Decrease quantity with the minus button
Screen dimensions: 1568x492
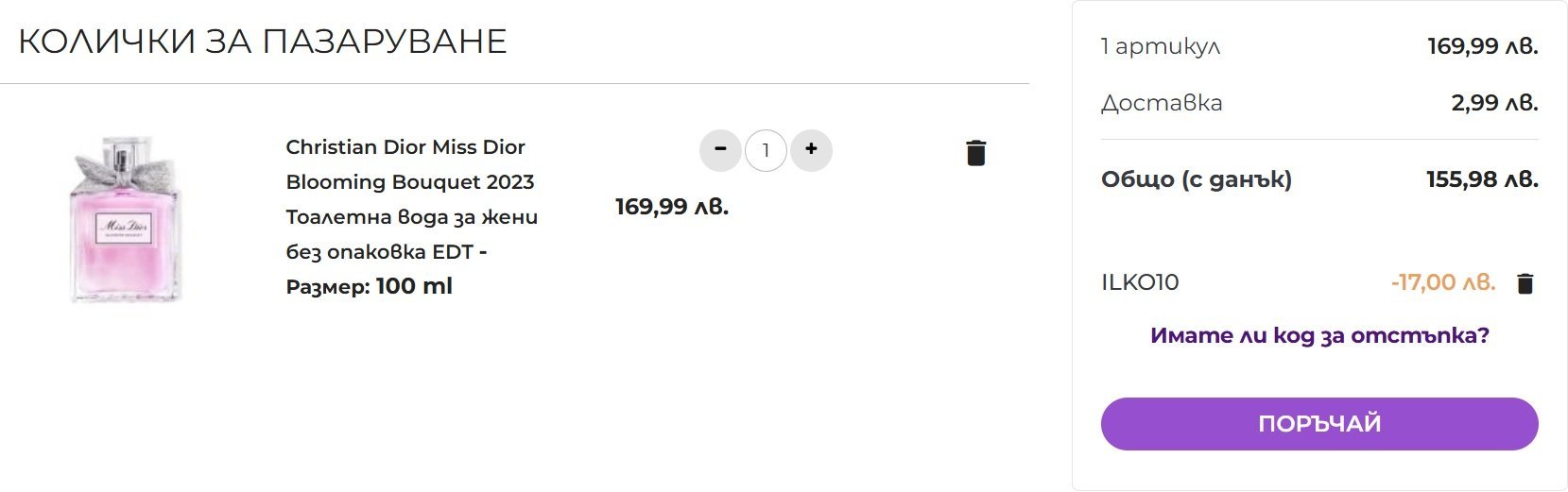point(720,150)
